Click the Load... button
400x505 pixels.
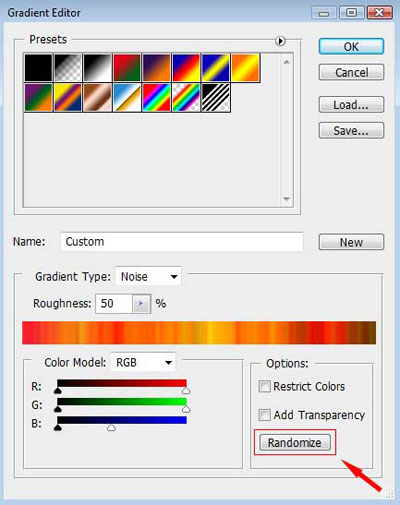pyautogui.click(x=351, y=105)
